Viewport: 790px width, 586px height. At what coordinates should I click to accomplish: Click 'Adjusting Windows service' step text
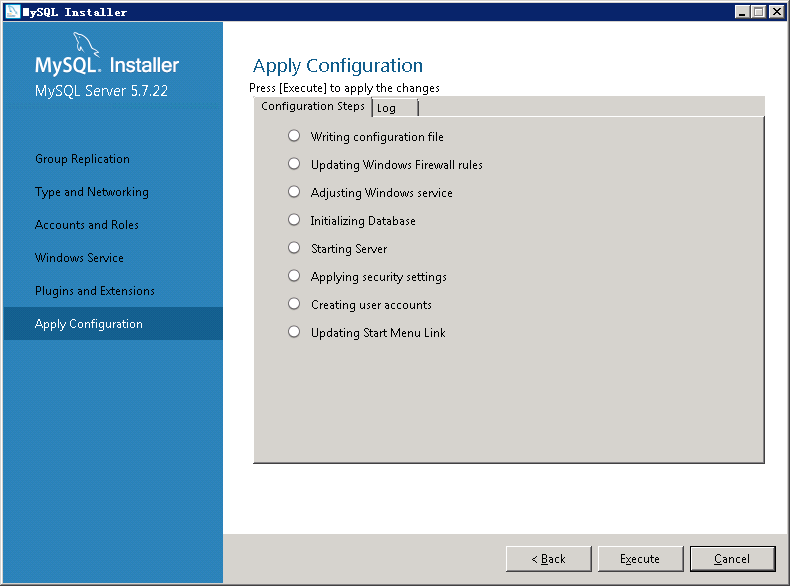[381, 193]
